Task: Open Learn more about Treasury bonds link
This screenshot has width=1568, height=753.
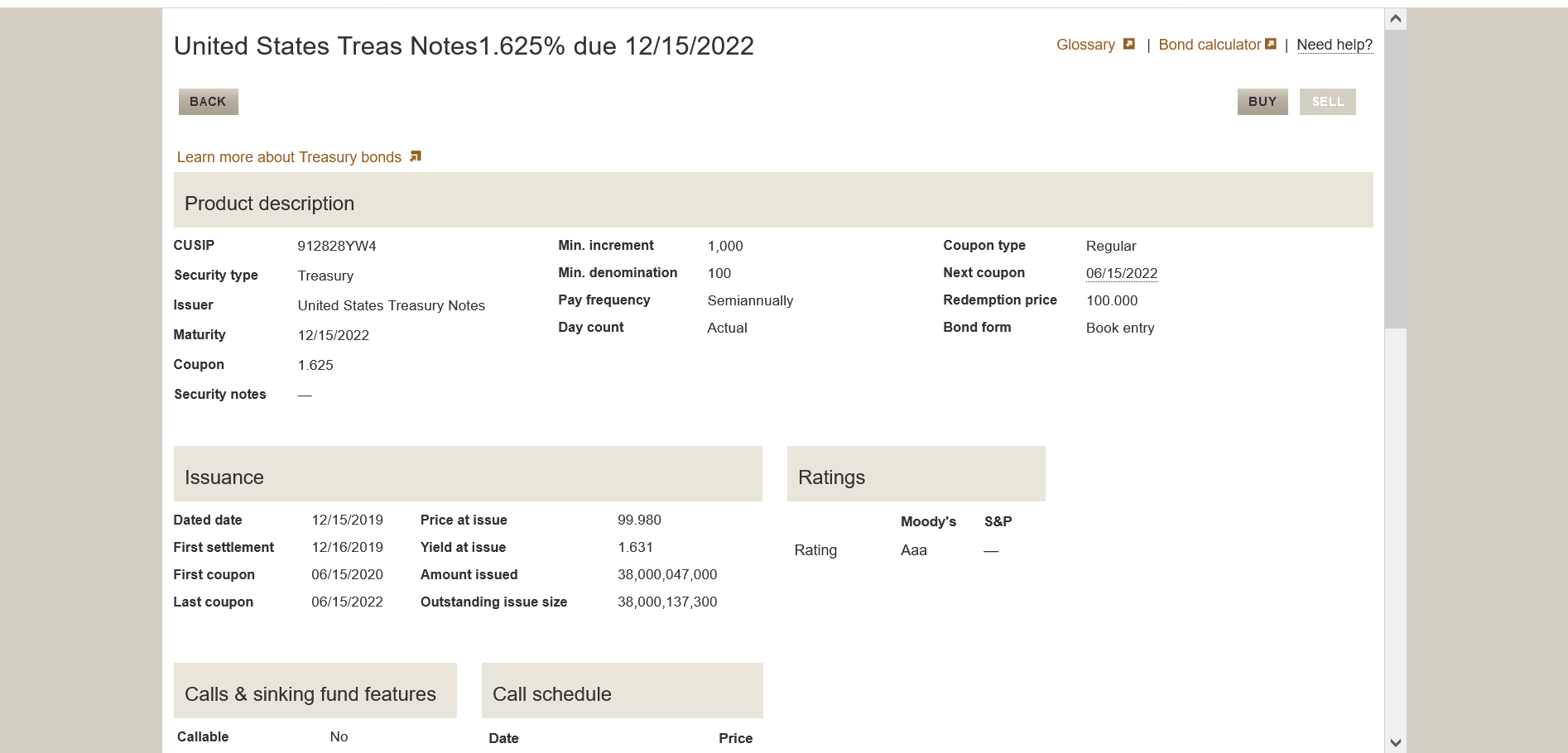Action: pos(289,157)
